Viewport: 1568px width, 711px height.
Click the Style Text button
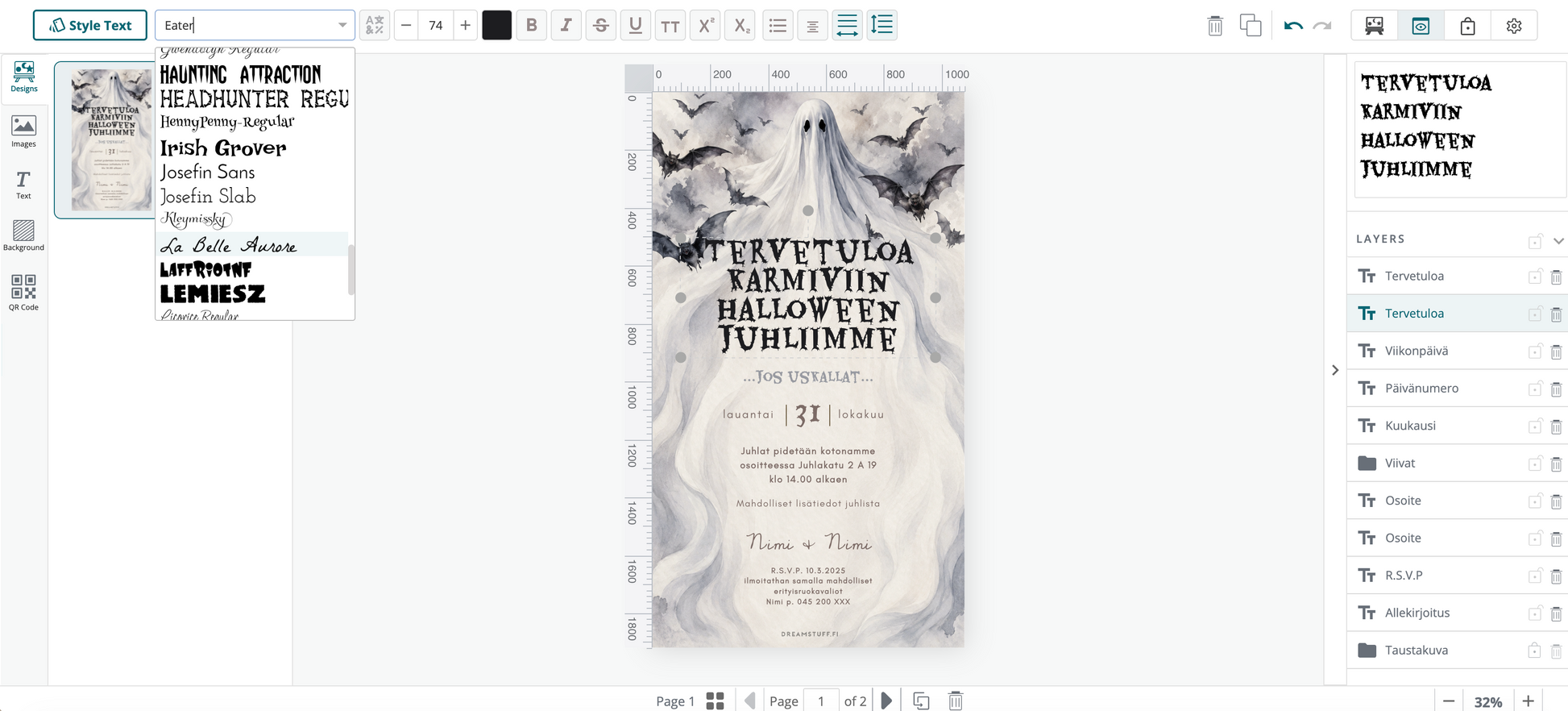pyautogui.click(x=89, y=25)
